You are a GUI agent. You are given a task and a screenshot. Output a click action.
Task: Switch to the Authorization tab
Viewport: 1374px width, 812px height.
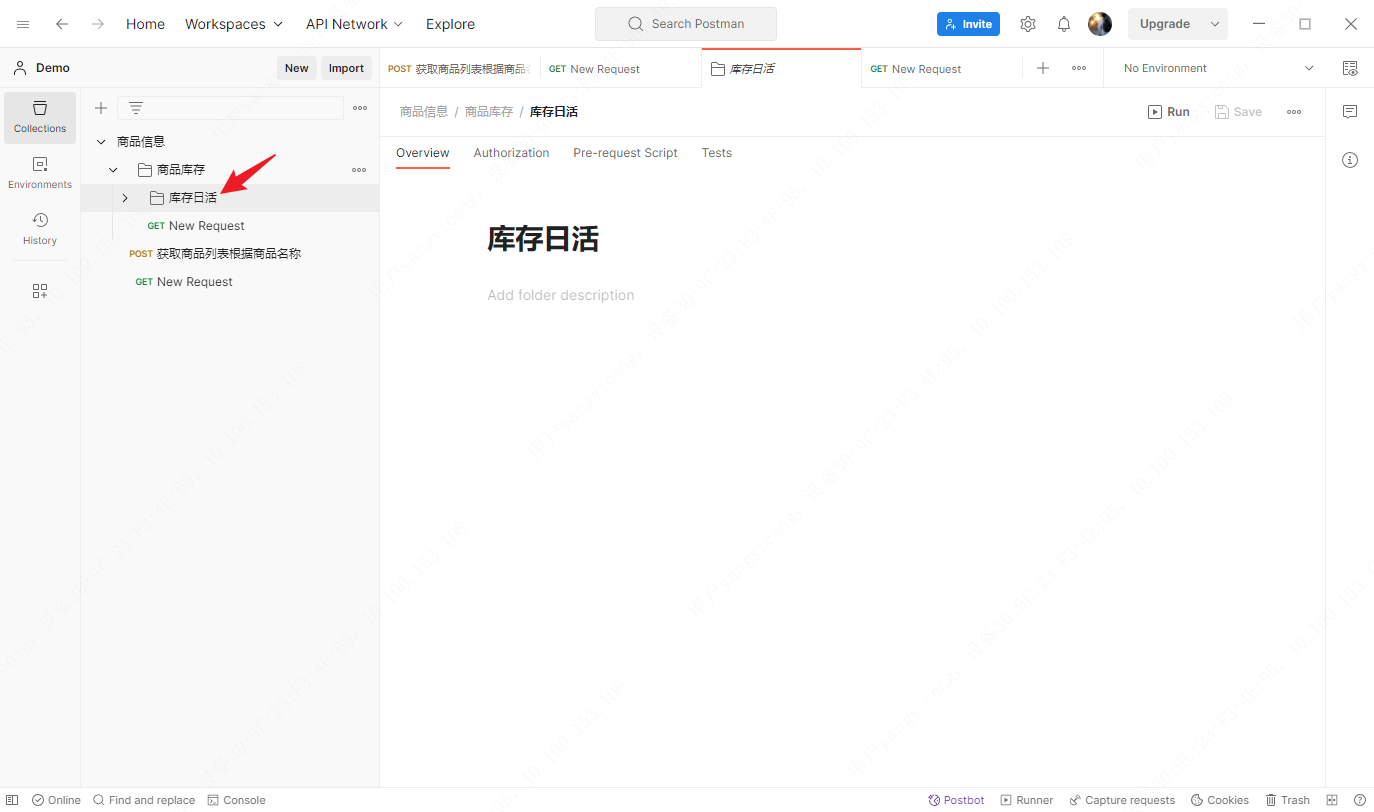click(511, 153)
